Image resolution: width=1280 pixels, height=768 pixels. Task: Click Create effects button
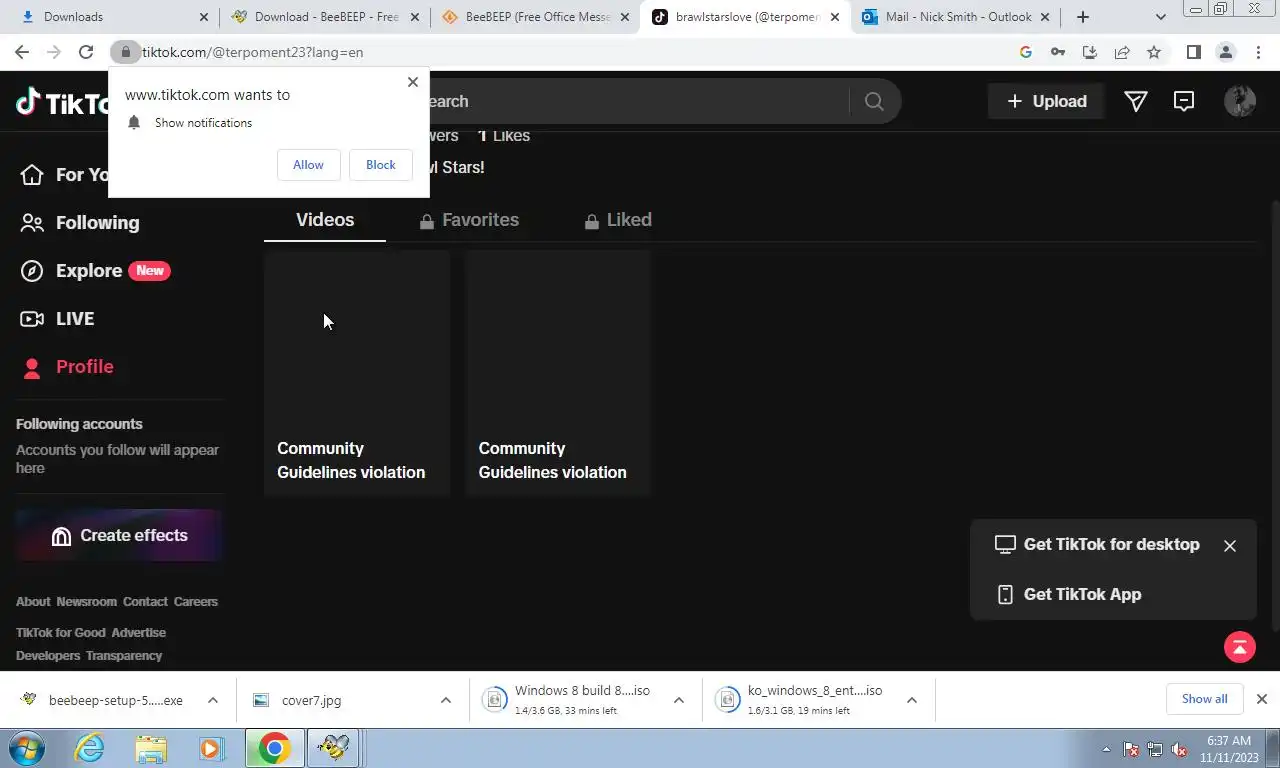point(119,536)
